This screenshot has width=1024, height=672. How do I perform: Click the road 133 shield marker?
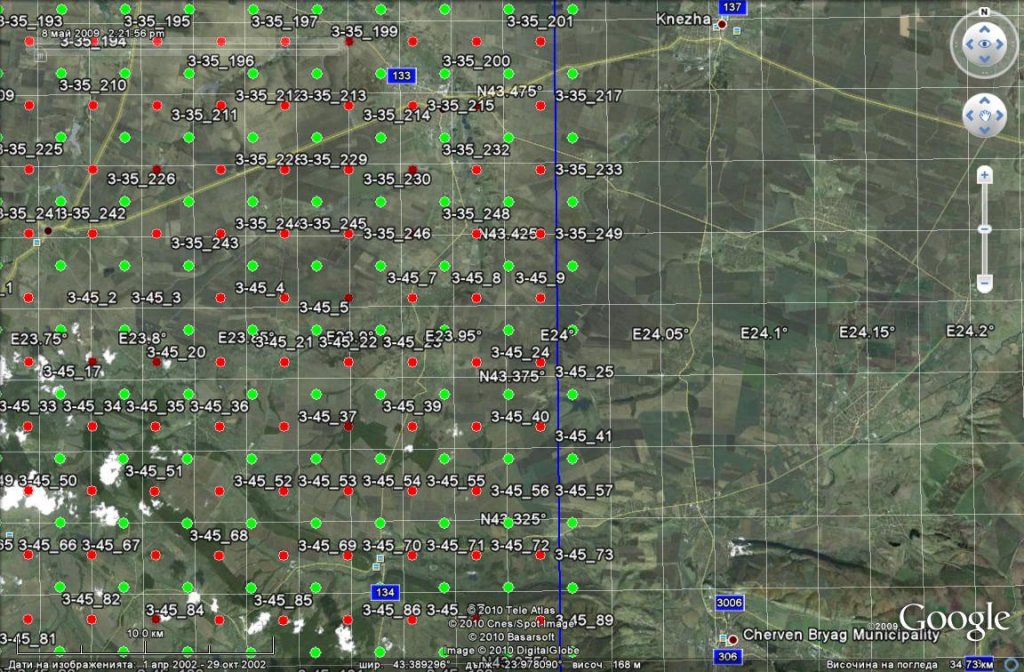402,76
